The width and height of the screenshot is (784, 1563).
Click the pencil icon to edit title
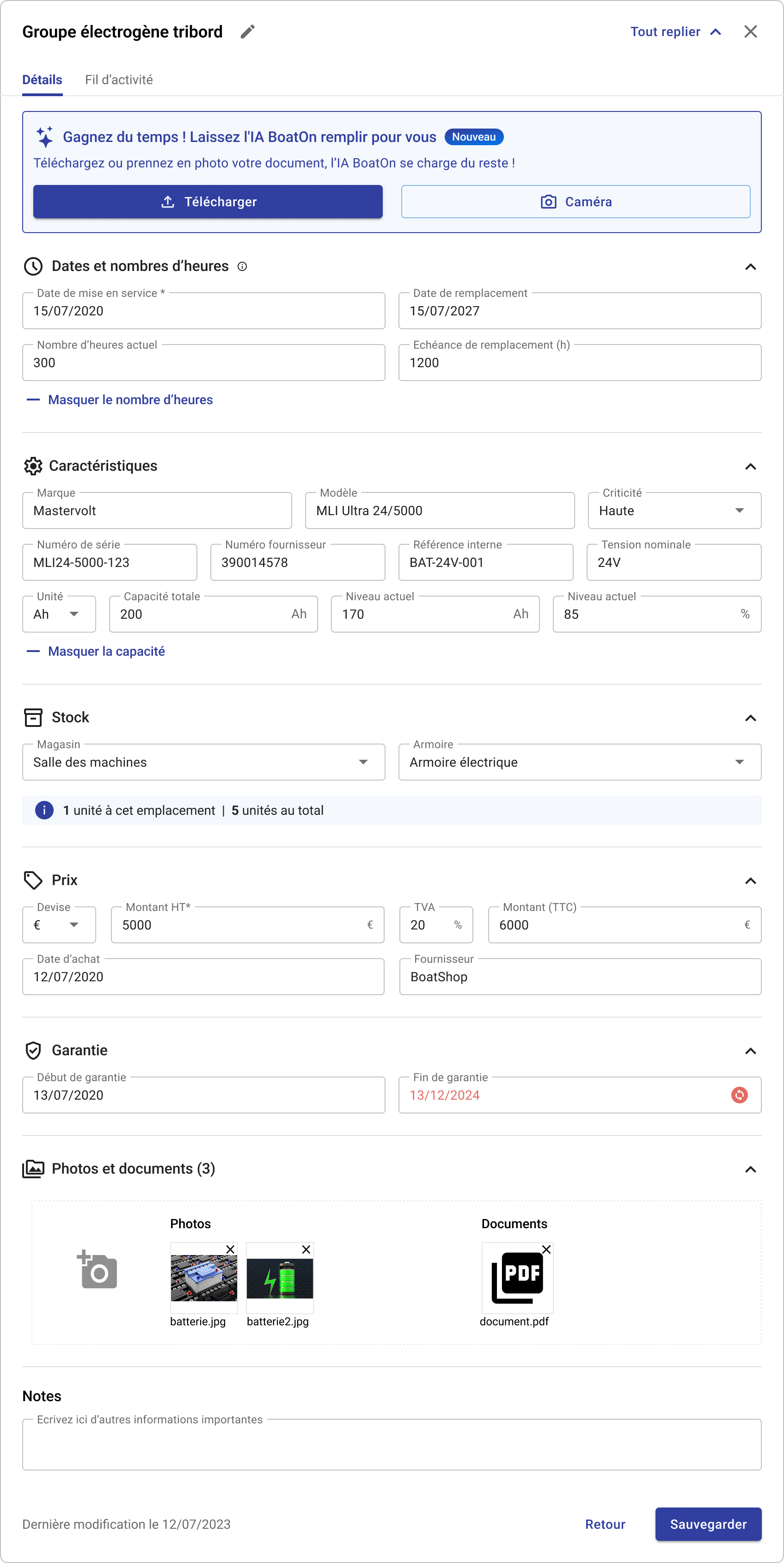point(247,31)
